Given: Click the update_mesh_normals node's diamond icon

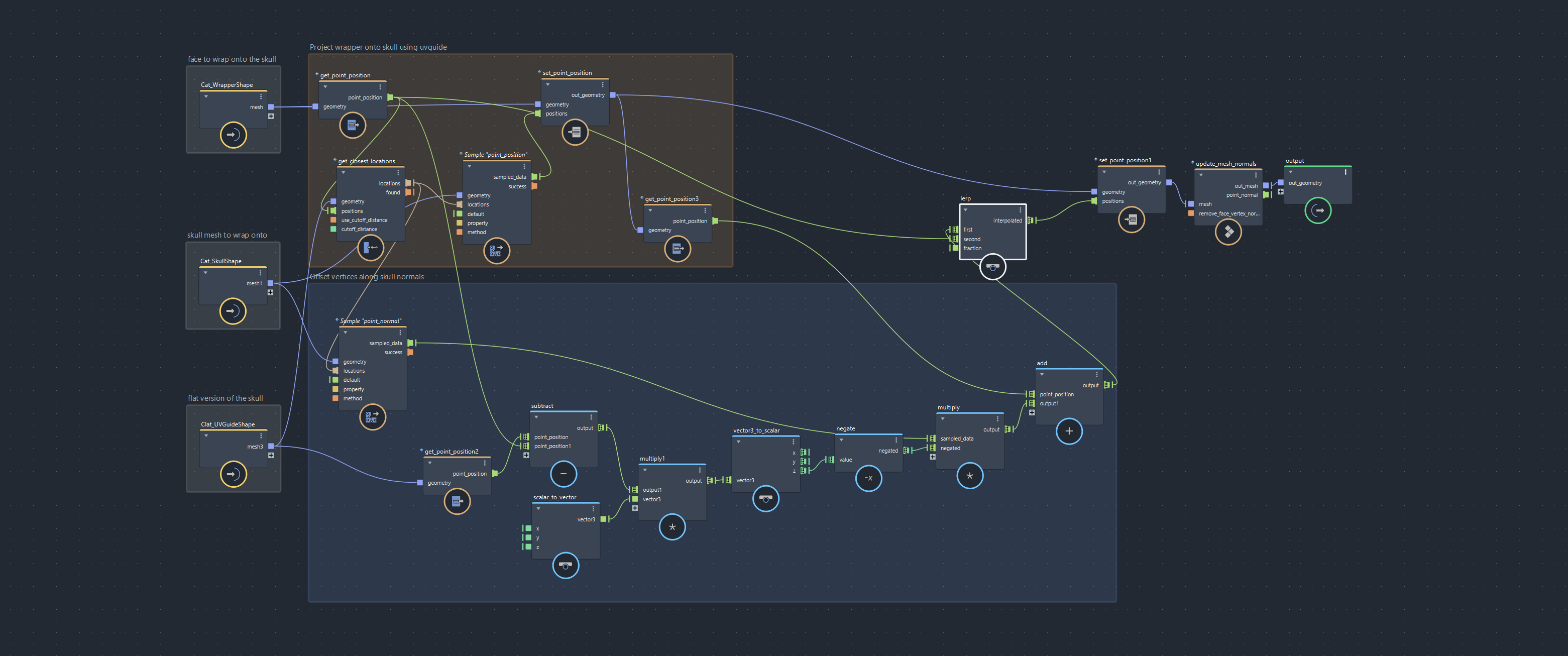Looking at the screenshot, I should (1228, 232).
